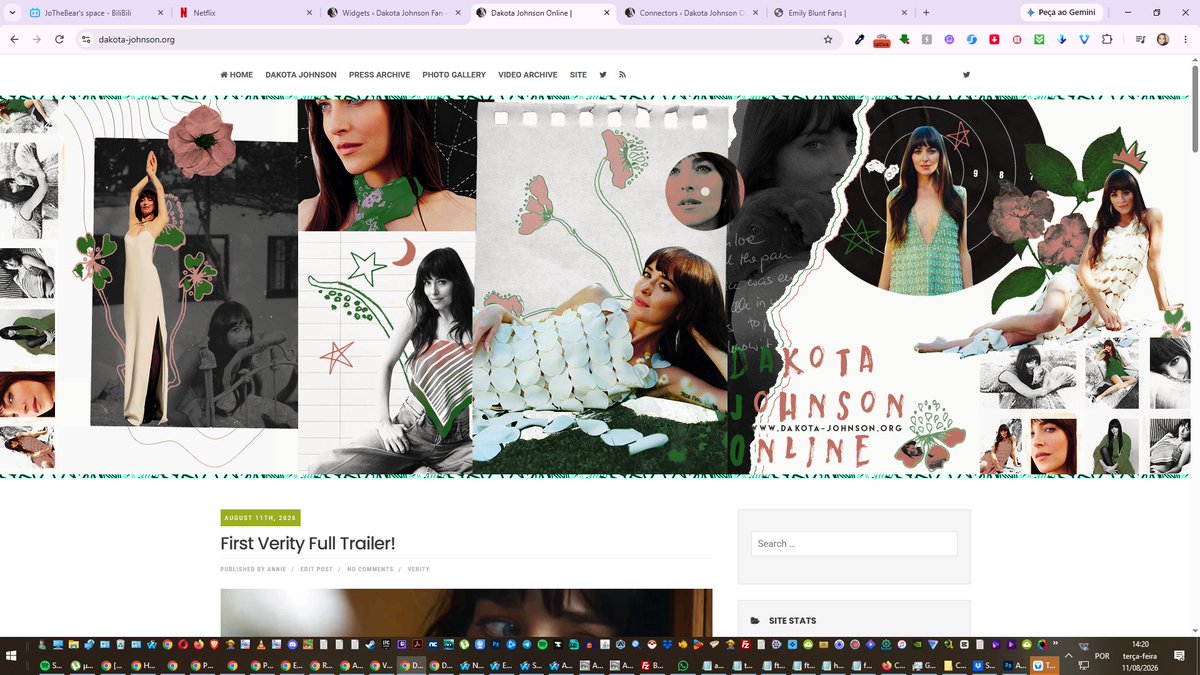
Task: Switch to the Connectors Dakota Johnson tab
Action: 691,13
